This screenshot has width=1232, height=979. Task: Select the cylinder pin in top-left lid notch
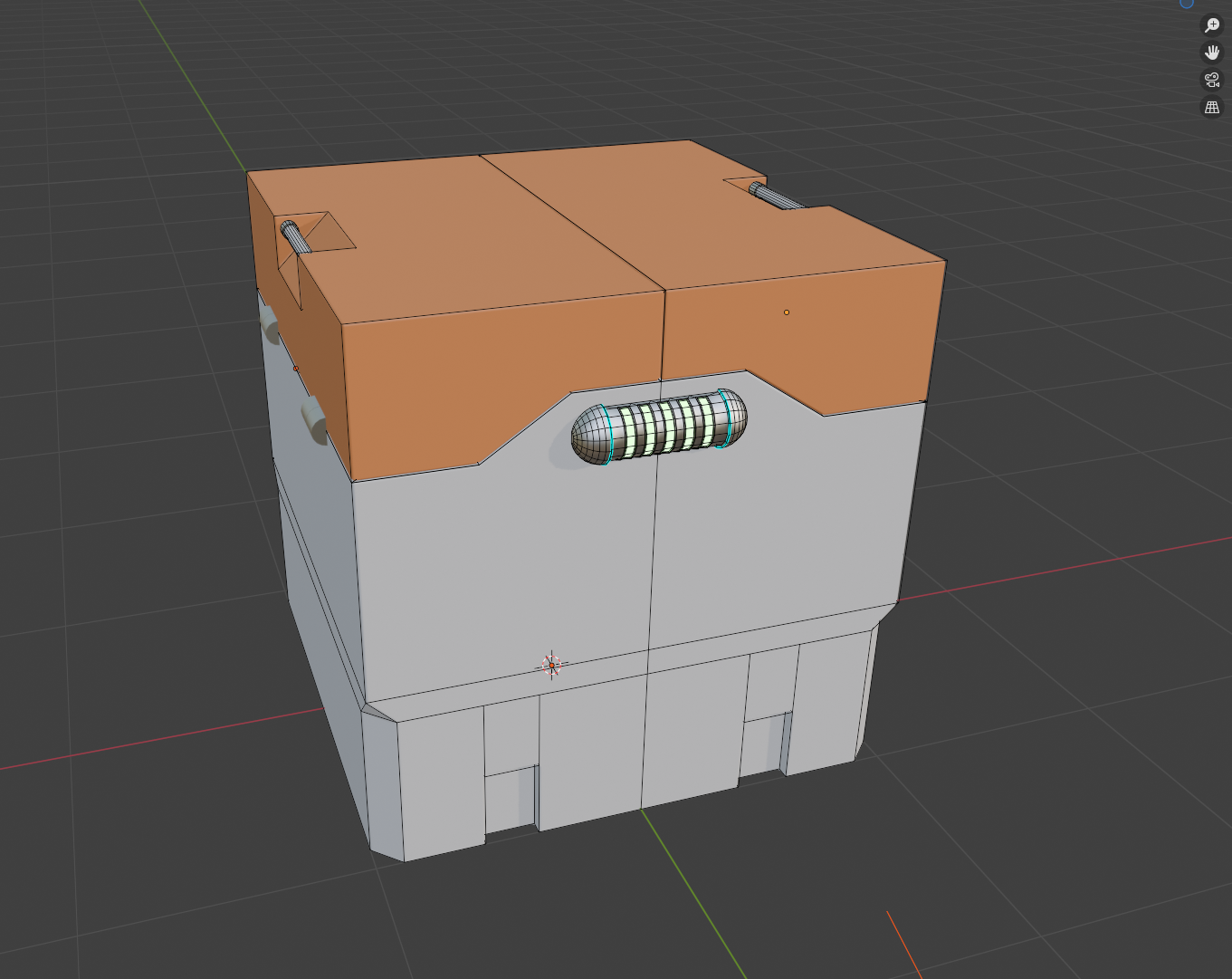[x=295, y=236]
